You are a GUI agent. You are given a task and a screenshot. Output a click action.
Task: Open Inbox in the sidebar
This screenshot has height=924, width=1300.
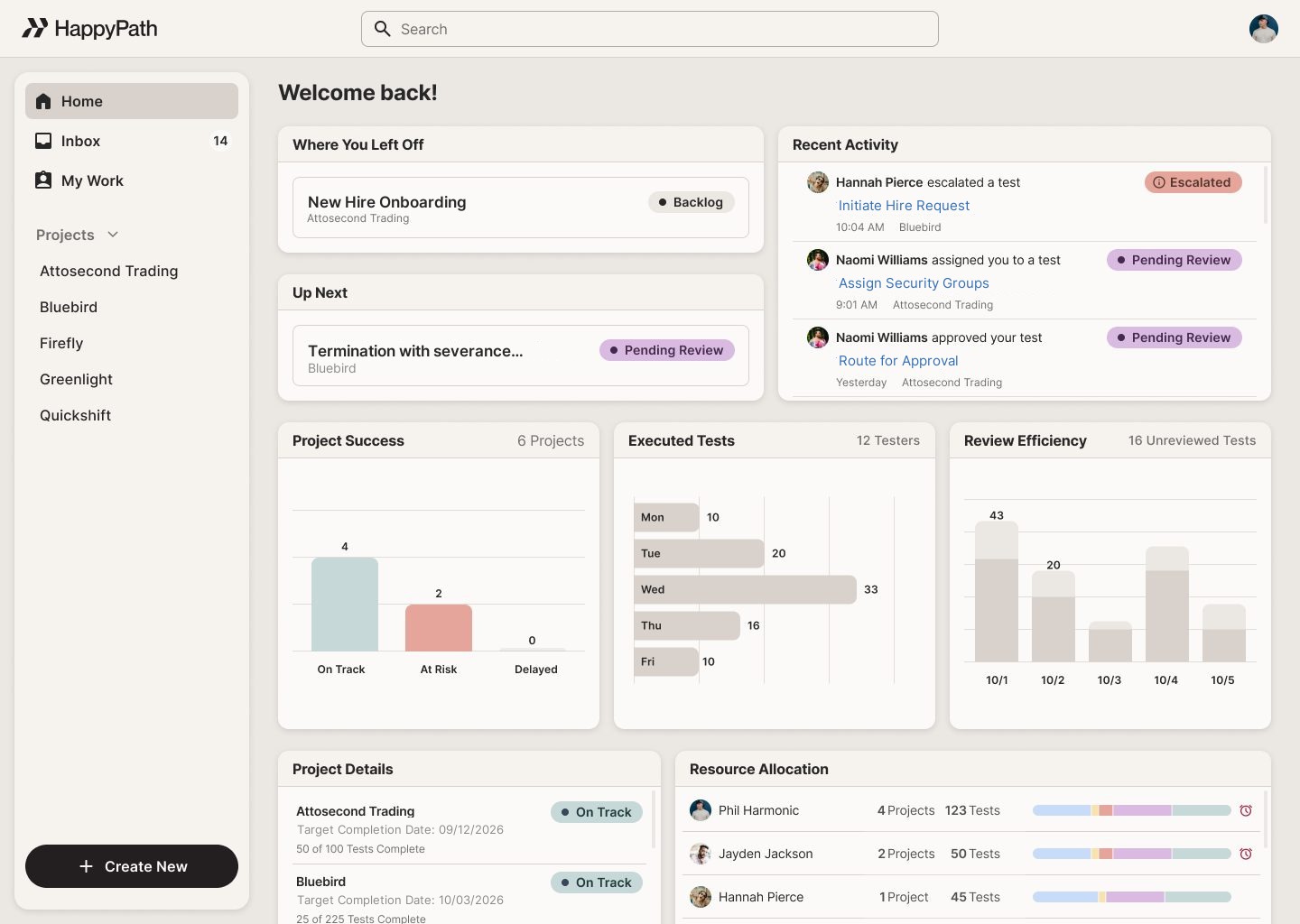point(132,141)
